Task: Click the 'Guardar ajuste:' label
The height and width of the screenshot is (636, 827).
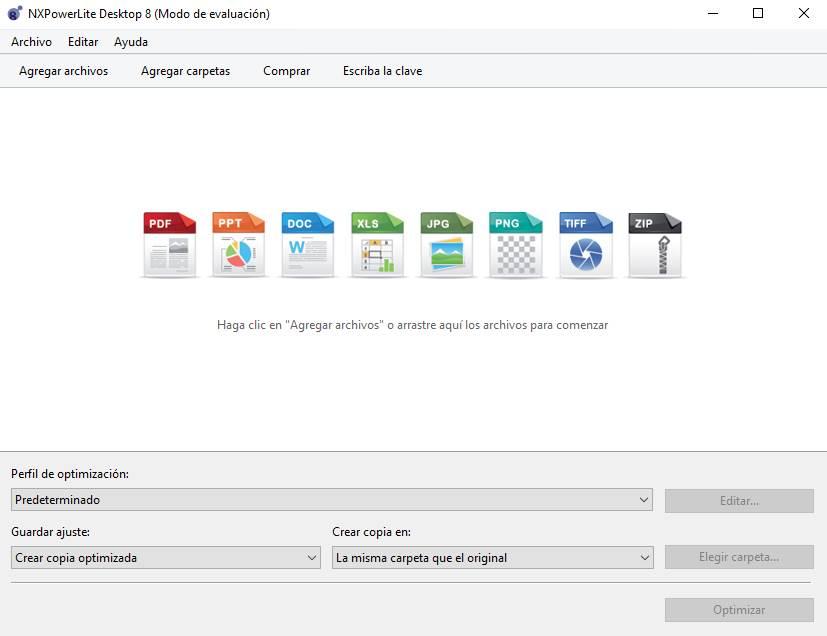Action: (x=50, y=532)
